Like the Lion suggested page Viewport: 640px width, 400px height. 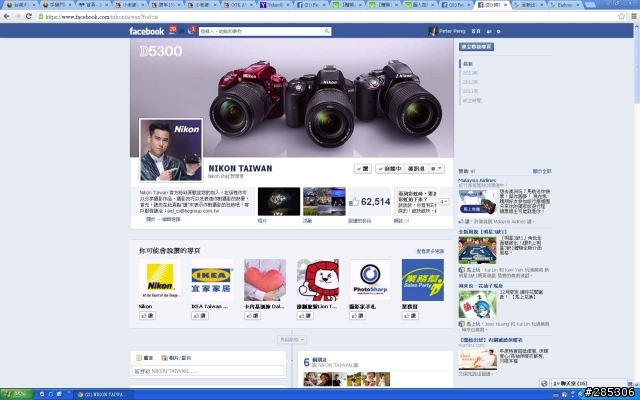pos(304,316)
